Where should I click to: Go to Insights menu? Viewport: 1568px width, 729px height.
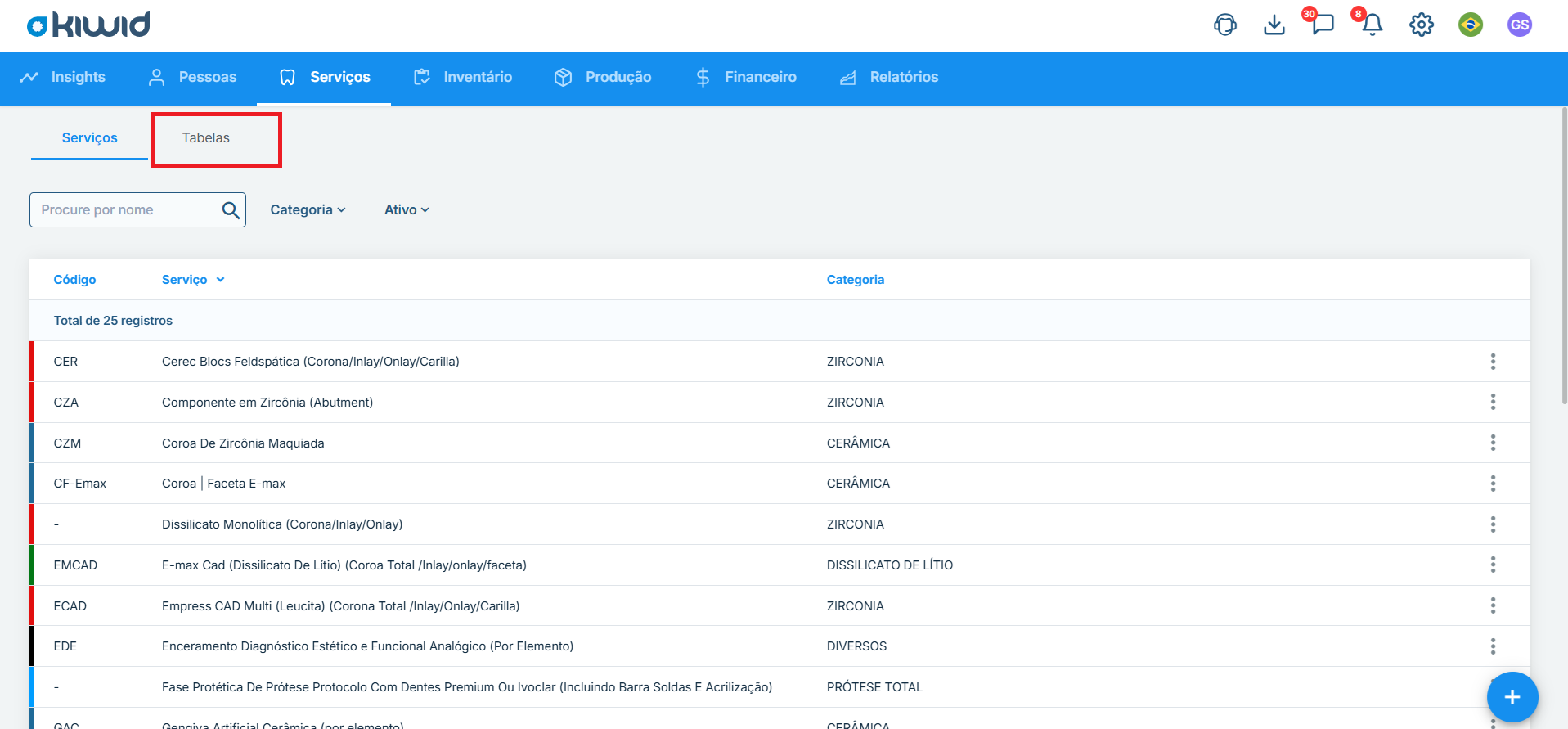click(x=62, y=77)
